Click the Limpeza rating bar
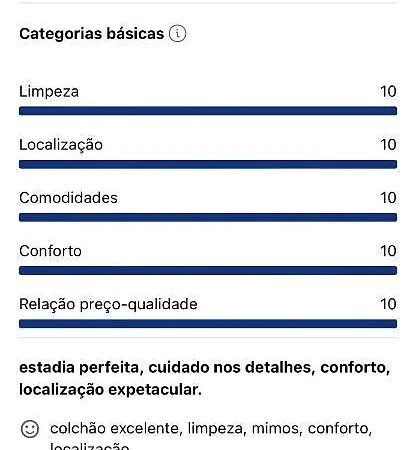Viewport: 416px width, 450px height. point(208,111)
